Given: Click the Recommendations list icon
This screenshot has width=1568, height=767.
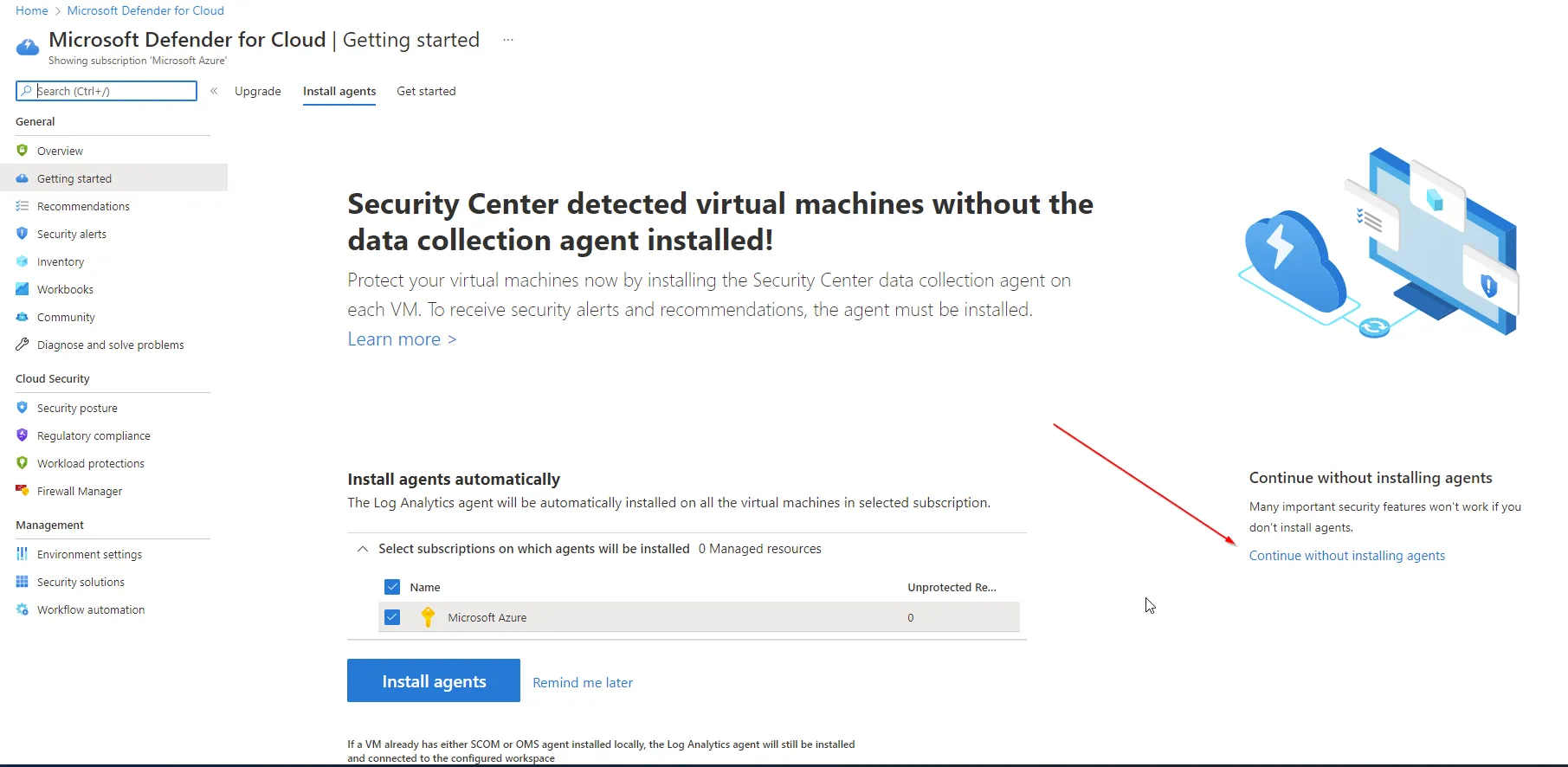Looking at the screenshot, I should pyautogui.click(x=23, y=206).
